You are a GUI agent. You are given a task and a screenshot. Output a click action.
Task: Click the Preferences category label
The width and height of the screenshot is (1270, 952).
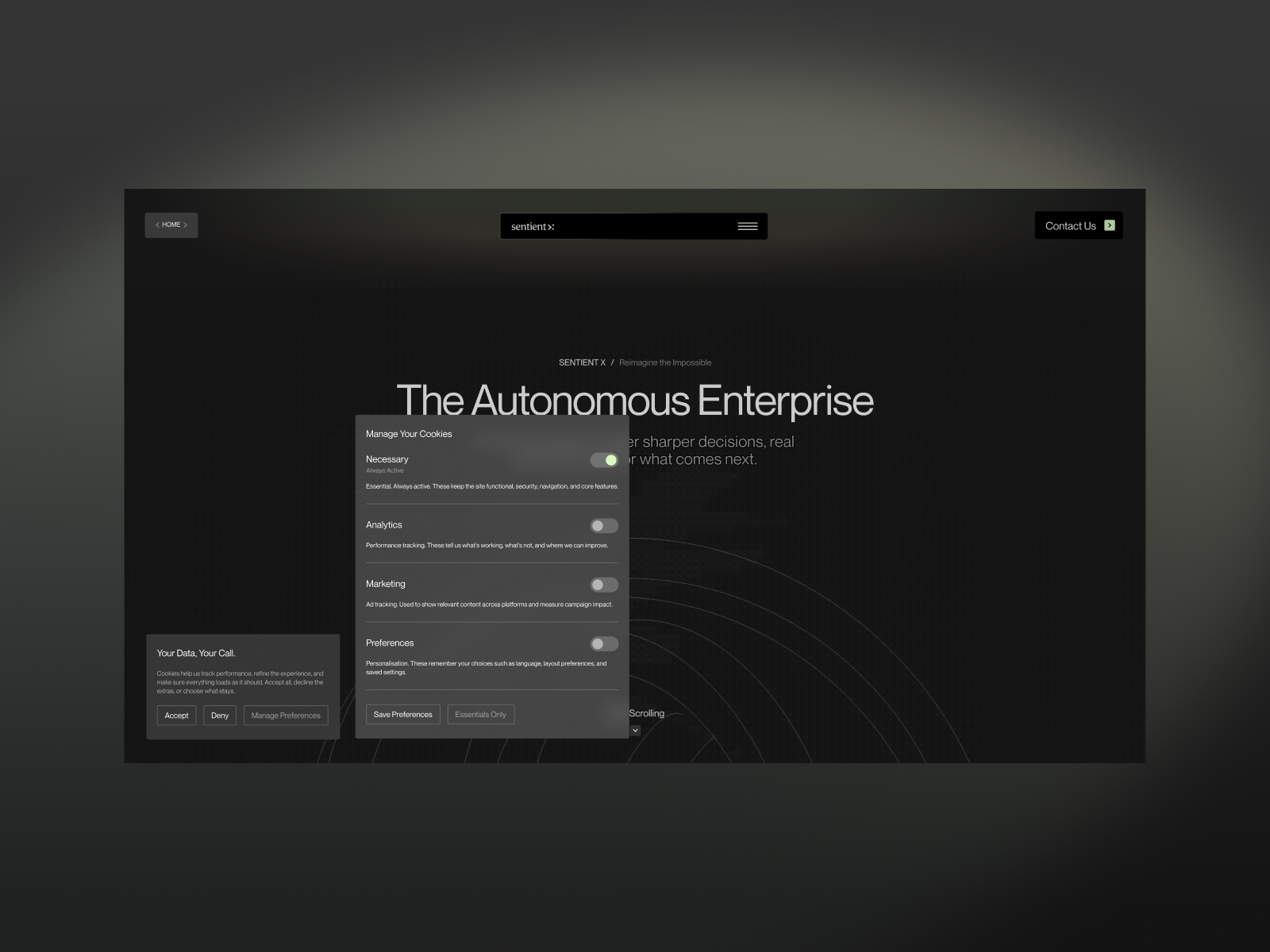pyautogui.click(x=390, y=643)
